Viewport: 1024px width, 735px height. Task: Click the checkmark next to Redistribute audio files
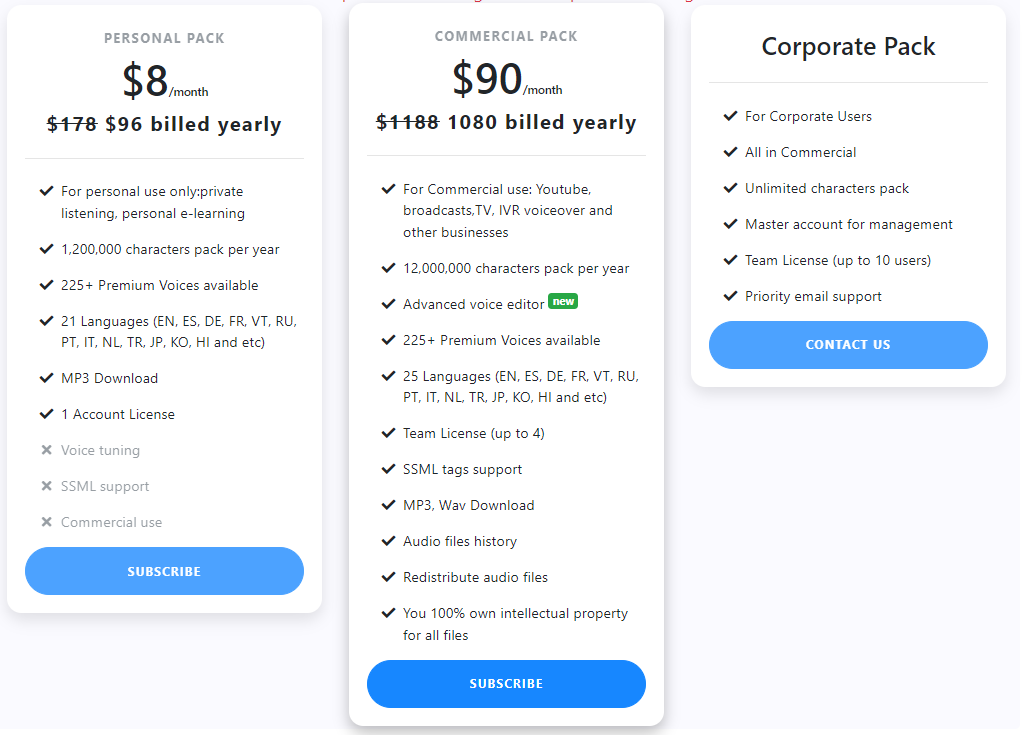(x=389, y=576)
